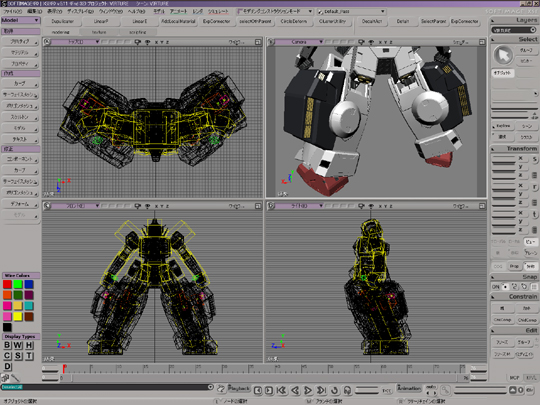
Task: Toggle loop playback icon
Action: 334,391
